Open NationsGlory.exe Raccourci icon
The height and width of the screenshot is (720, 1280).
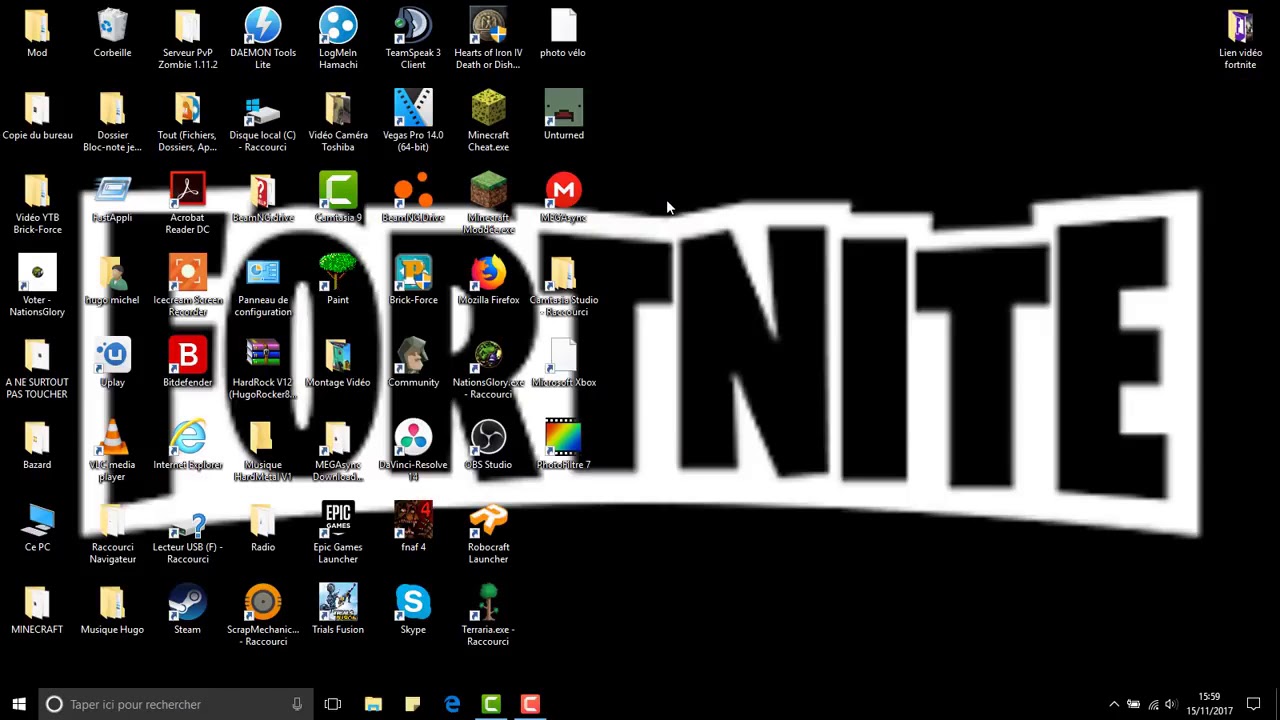pos(488,368)
